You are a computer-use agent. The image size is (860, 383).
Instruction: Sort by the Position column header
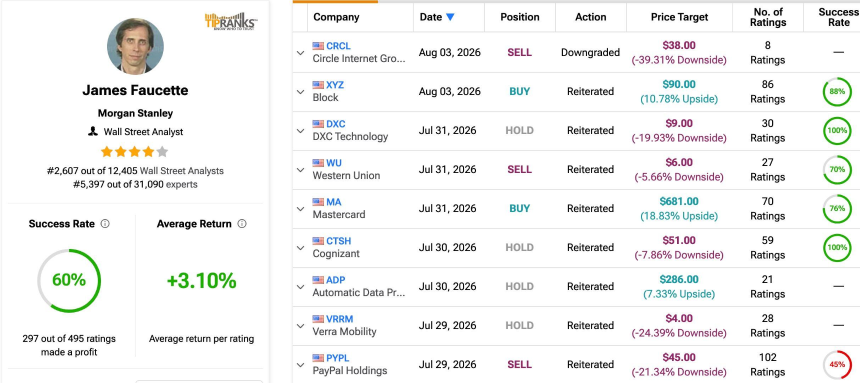click(x=519, y=17)
